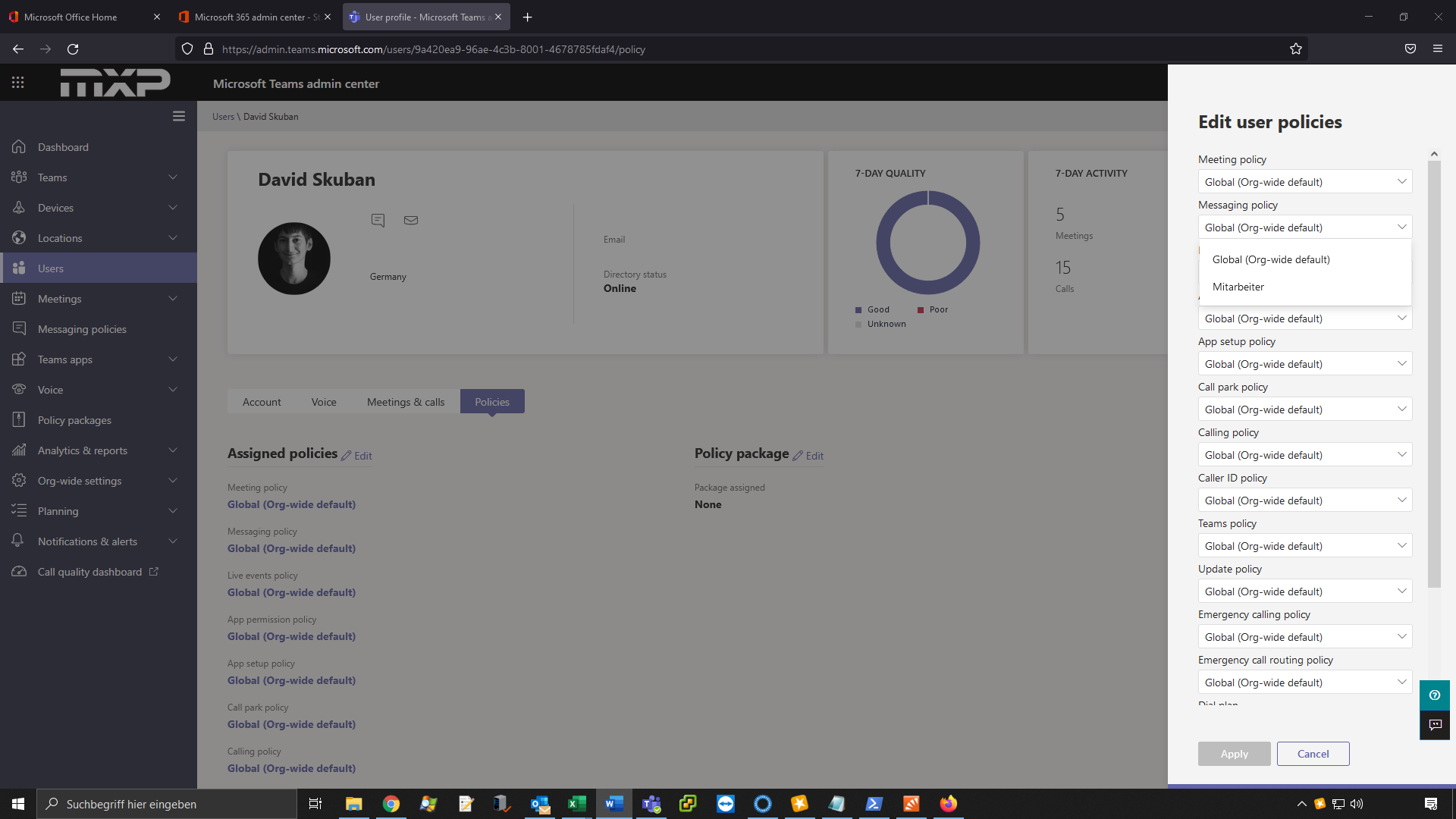Screen dimensions: 1456x819
Task: Expand the Calling policy dropdown
Action: (x=1304, y=455)
